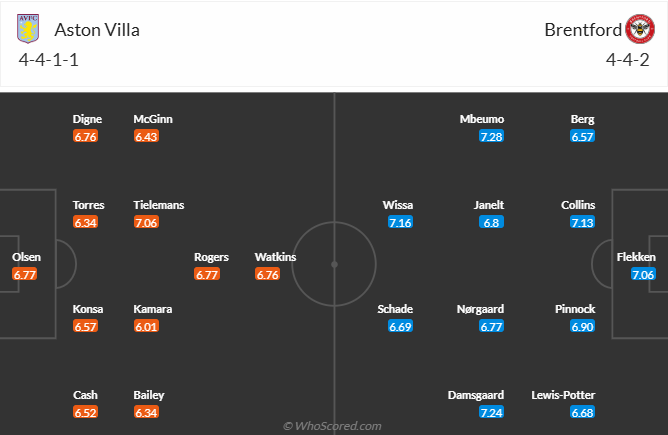Click player Wissa's name

click(398, 205)
